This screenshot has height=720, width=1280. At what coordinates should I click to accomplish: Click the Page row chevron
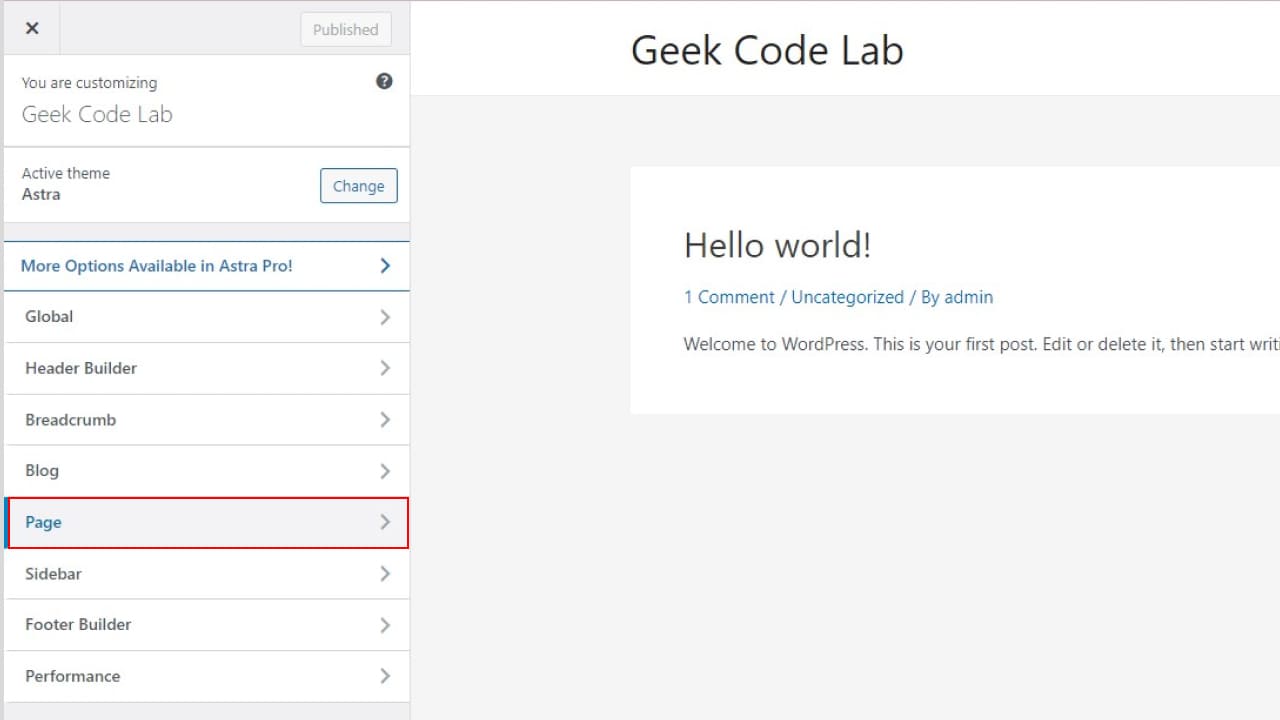click(385, 522)
